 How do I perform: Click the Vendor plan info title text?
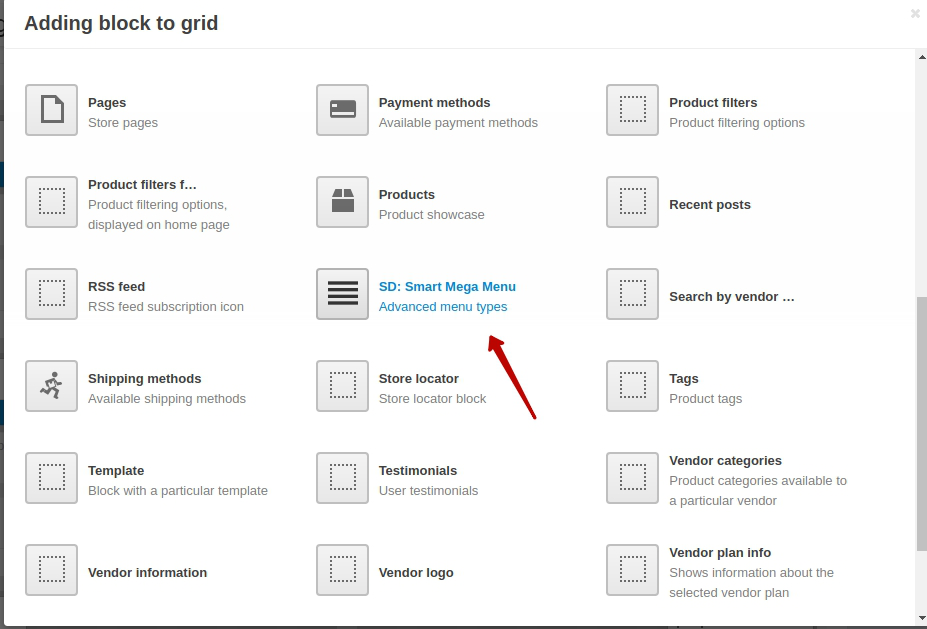(720, 553)
